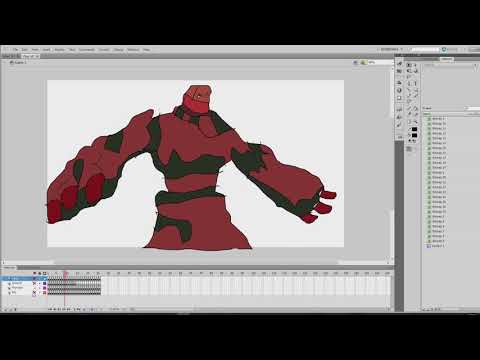
Task: Click the New Layer icon below layer list
Action: pyautogui.click(x=6, y=309)
